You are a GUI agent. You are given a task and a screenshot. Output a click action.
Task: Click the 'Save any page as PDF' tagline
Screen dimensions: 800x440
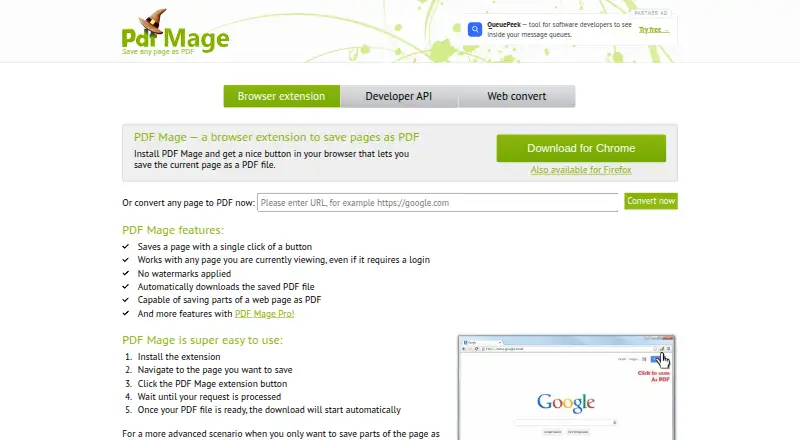(x=158, y=52)
